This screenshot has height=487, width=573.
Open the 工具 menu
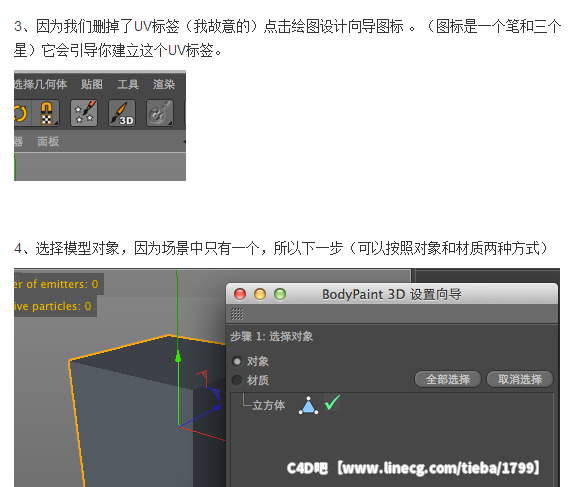tap(128, 84)
